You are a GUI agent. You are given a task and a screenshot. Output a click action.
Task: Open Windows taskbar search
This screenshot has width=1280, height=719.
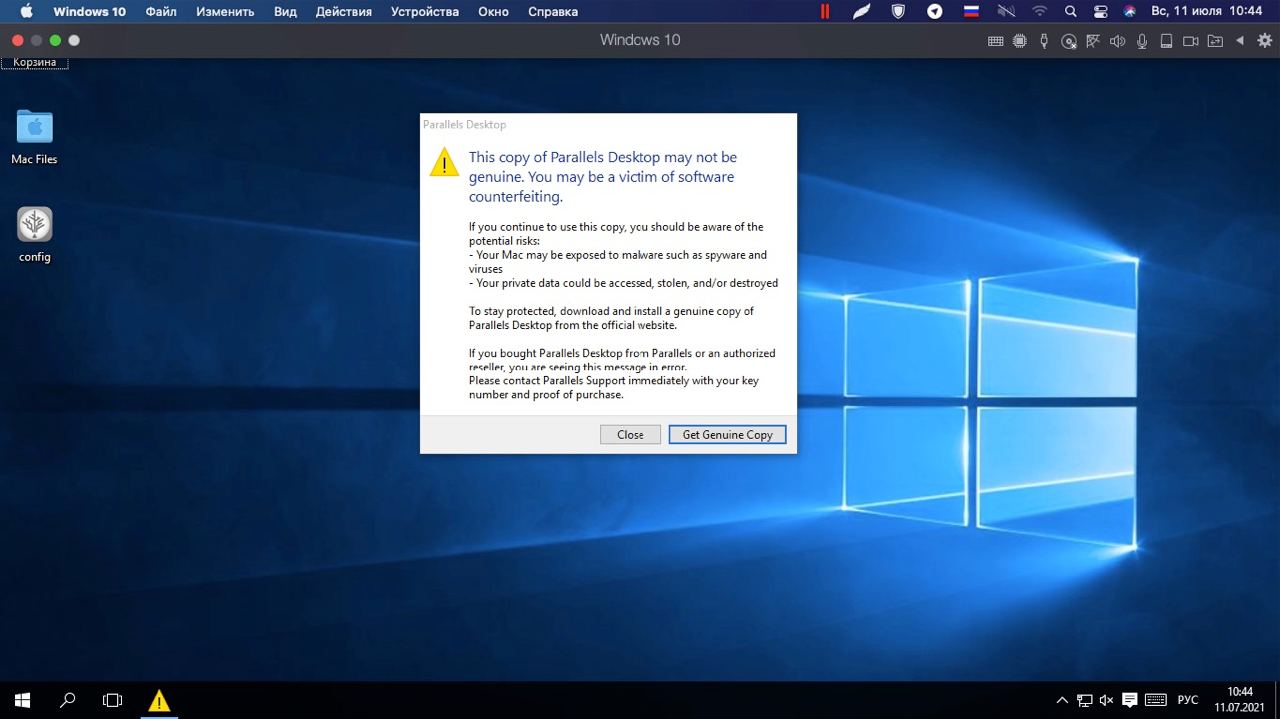coord(68,700)
